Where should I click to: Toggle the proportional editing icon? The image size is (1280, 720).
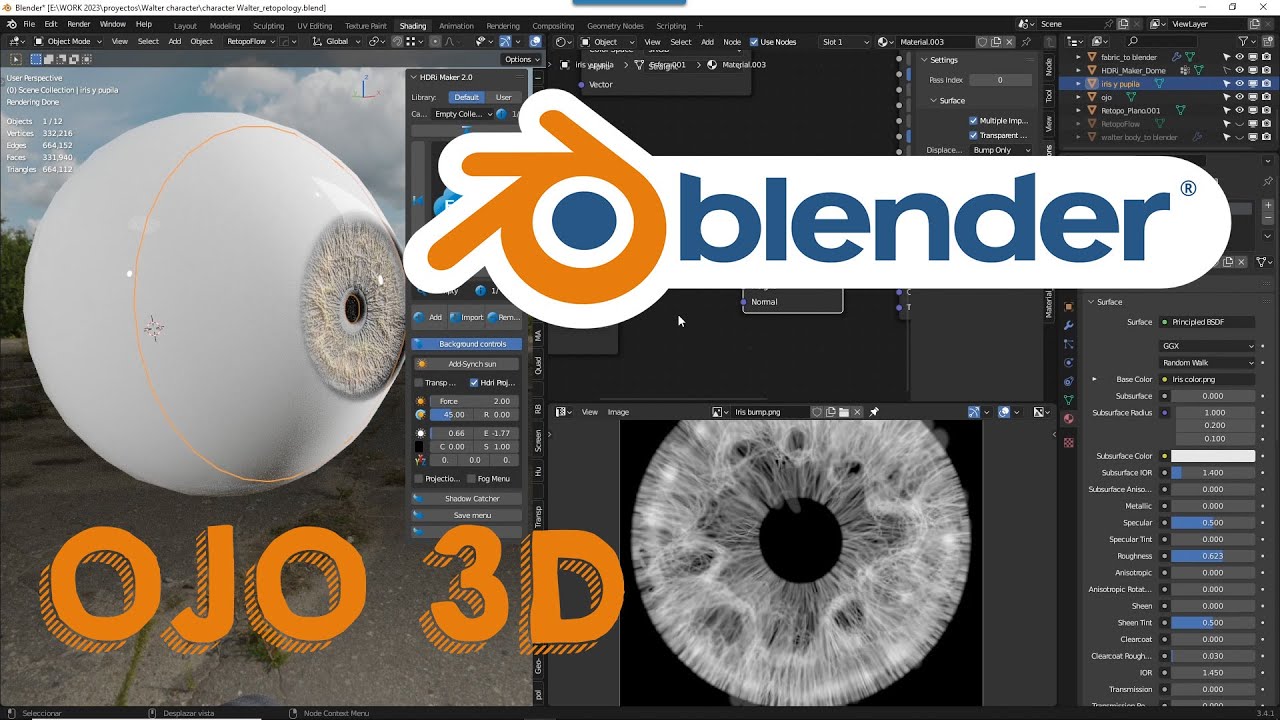(x=434, y=41)
